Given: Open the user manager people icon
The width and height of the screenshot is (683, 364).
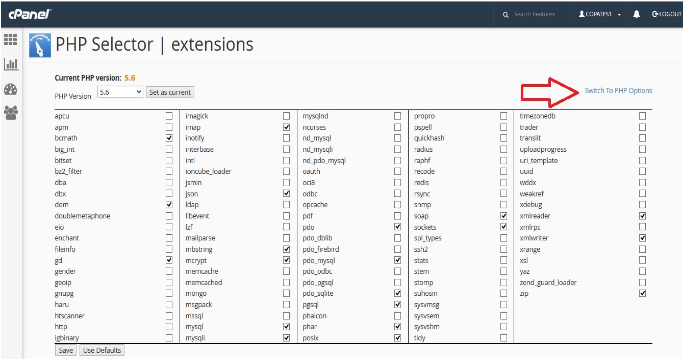Looking at the screenshot, I should click(10, 113).
